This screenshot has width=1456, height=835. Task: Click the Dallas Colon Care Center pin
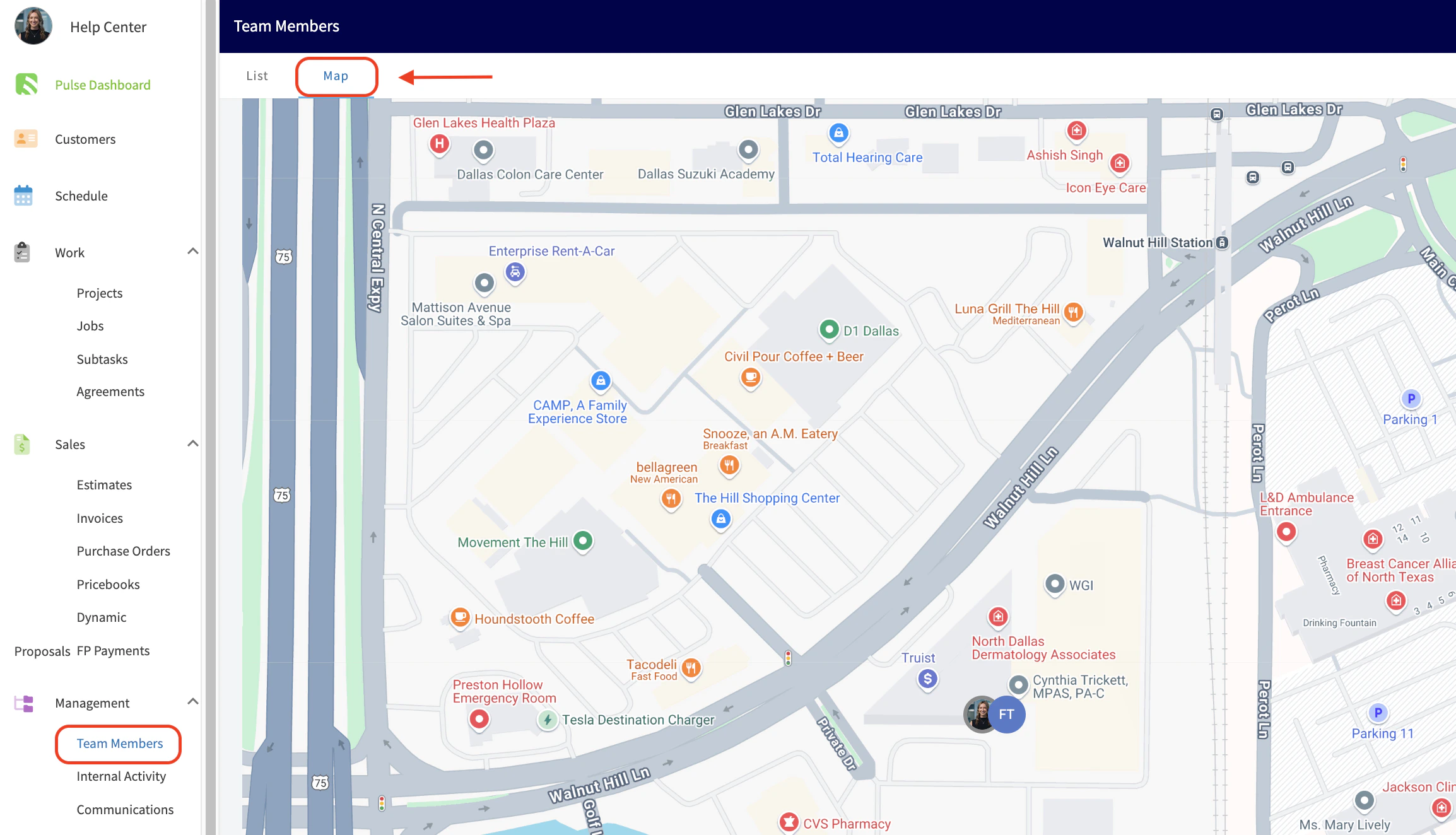pyautogui.click(x=483, y=151)
